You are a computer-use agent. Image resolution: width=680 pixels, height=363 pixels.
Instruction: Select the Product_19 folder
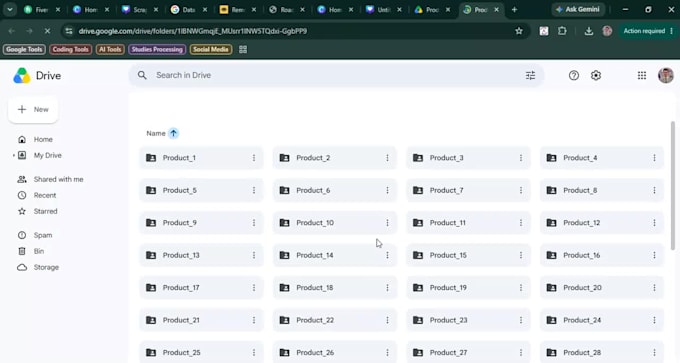tap(468, 288)
